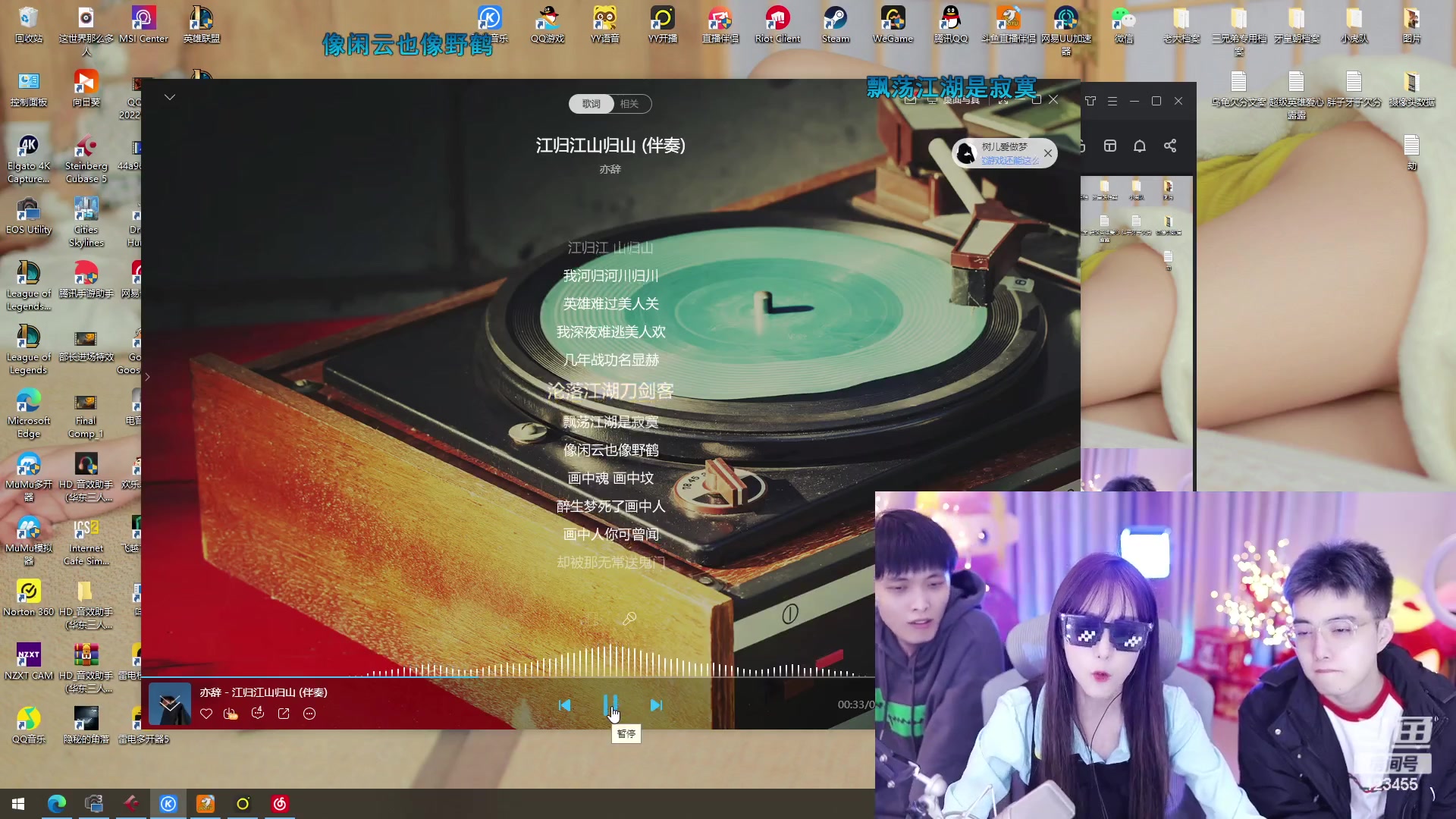Screen dimensions: 1456x819
Task: Open the 控制面板 desktop shortcut
Action: point(29,89)
